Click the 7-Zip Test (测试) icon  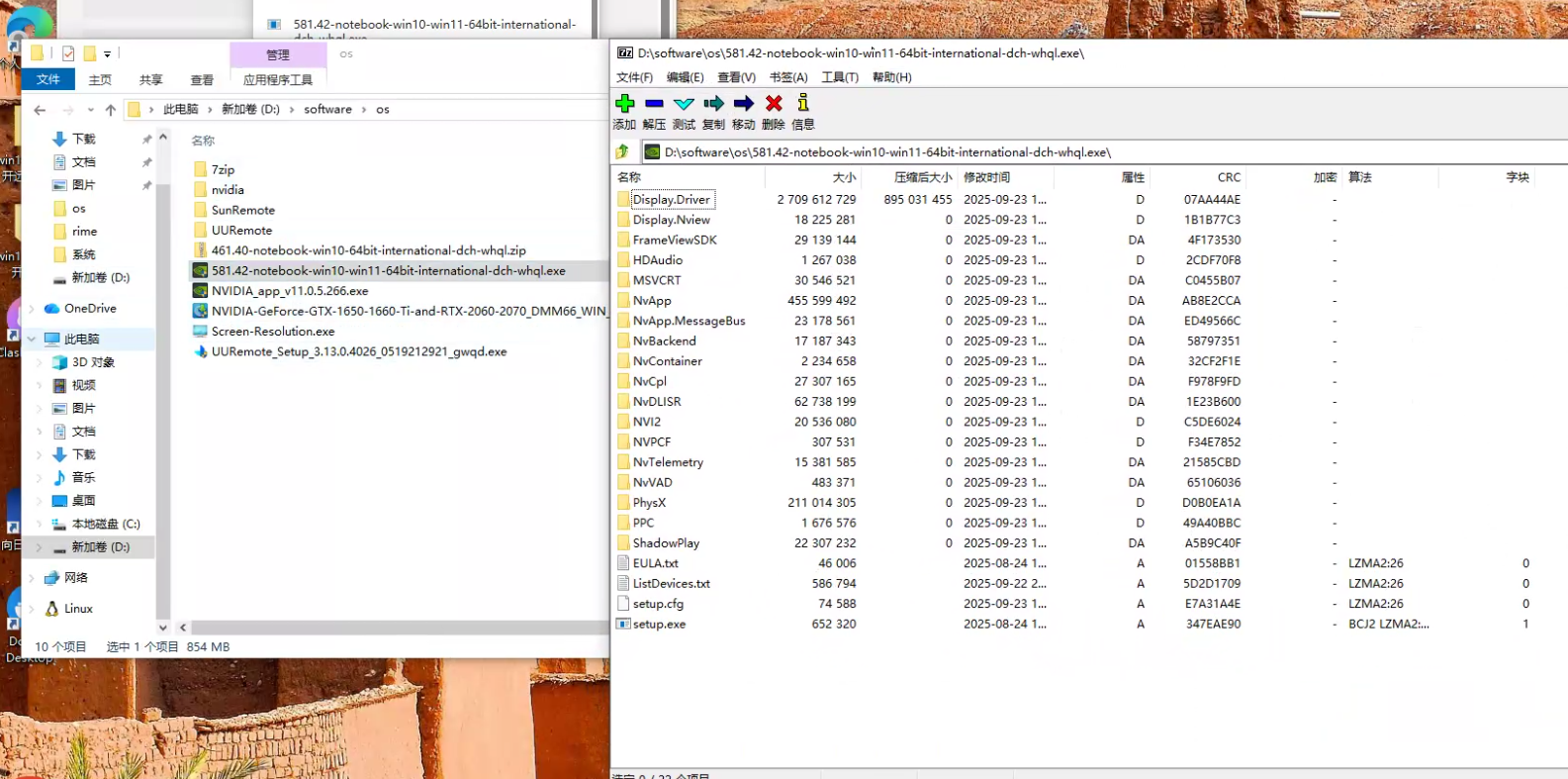click(x=684, y=104)
